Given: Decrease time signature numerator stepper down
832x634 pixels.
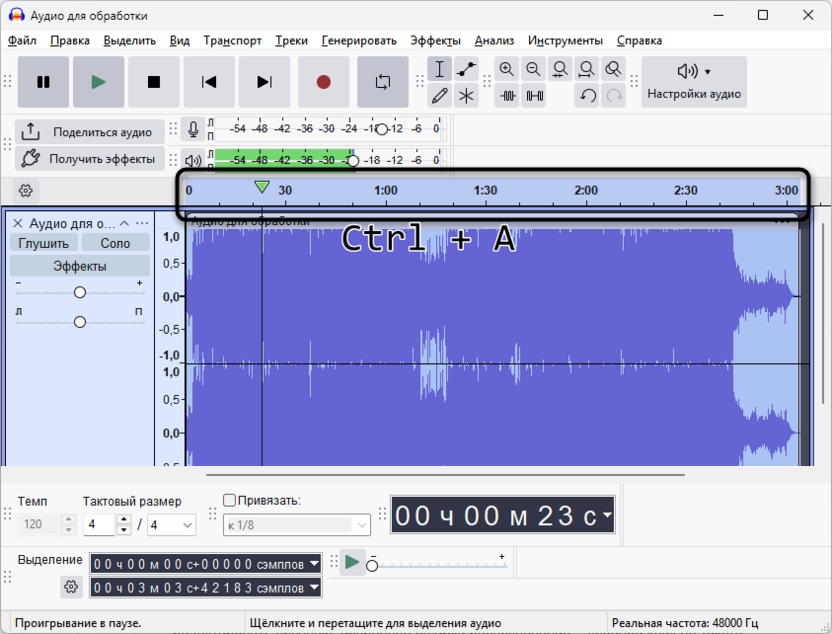Looking at the screenshot, I should tap(124, 529).
